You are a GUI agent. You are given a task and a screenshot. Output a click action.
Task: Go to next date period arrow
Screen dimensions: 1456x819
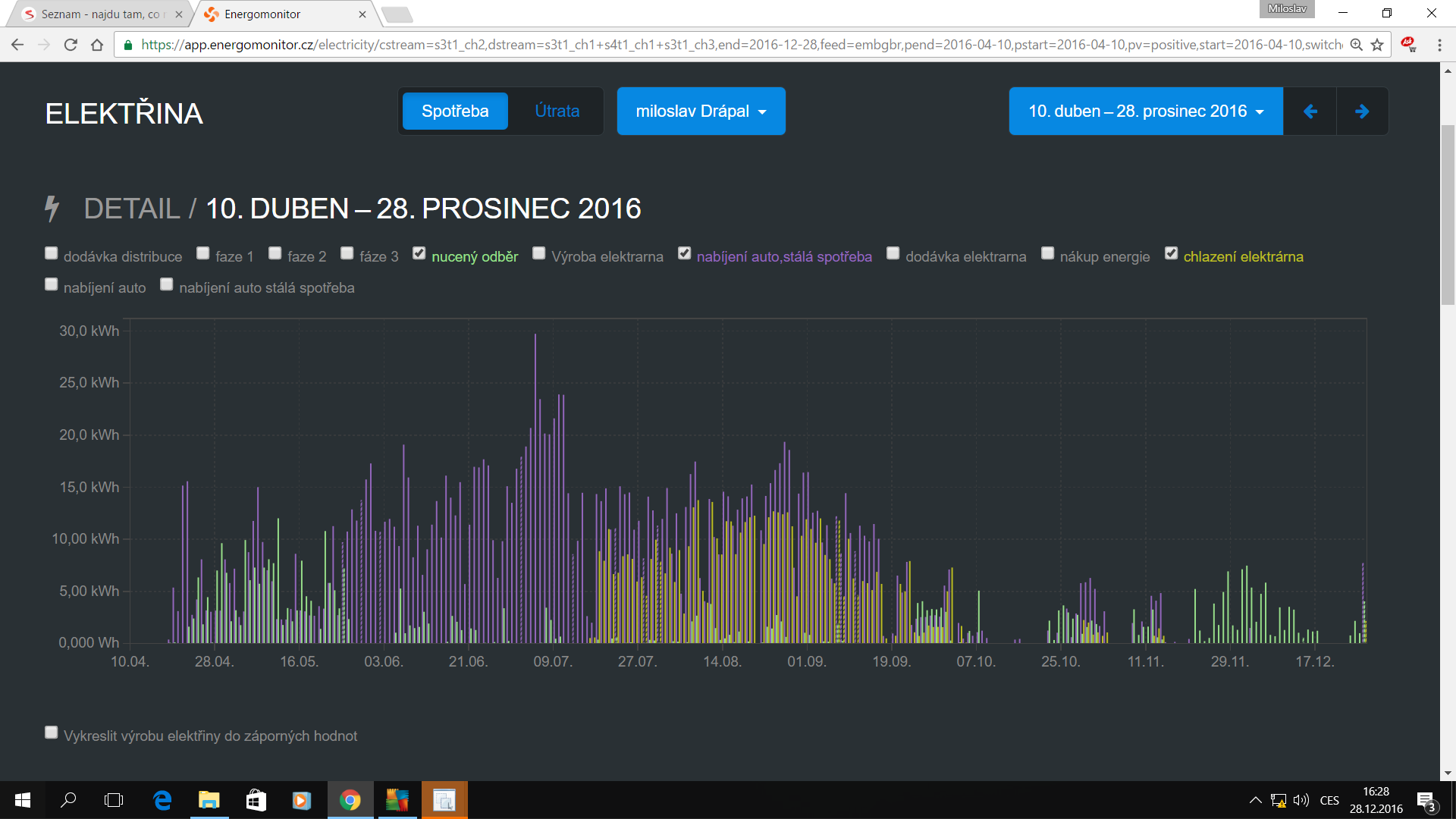coord(1362,111)
